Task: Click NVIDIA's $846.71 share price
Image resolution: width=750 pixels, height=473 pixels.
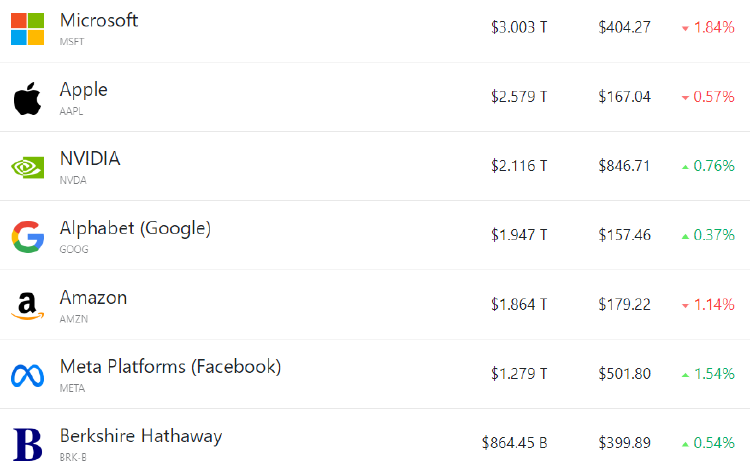Action: 624,166
